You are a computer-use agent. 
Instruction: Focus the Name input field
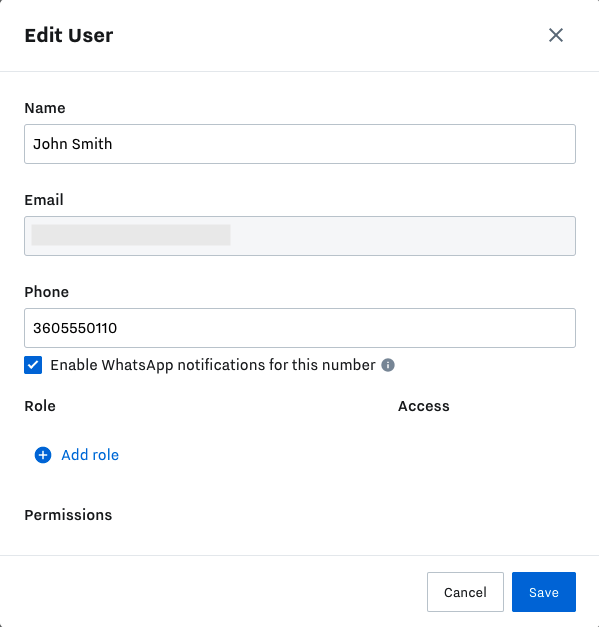pos(300,144)
